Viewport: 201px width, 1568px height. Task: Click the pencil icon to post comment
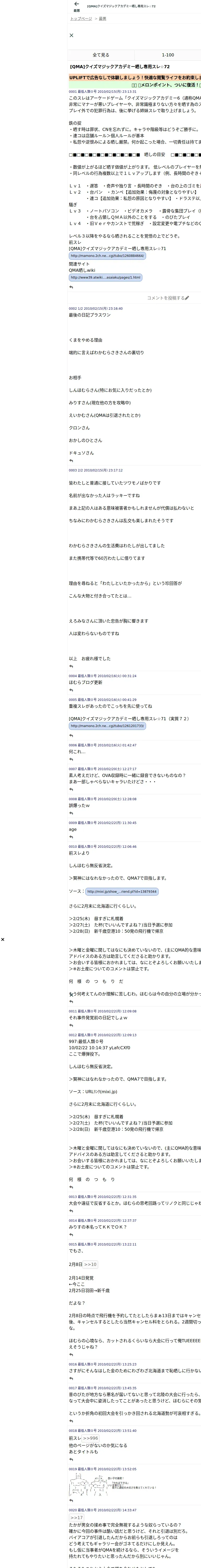click(x=187, y=298)
